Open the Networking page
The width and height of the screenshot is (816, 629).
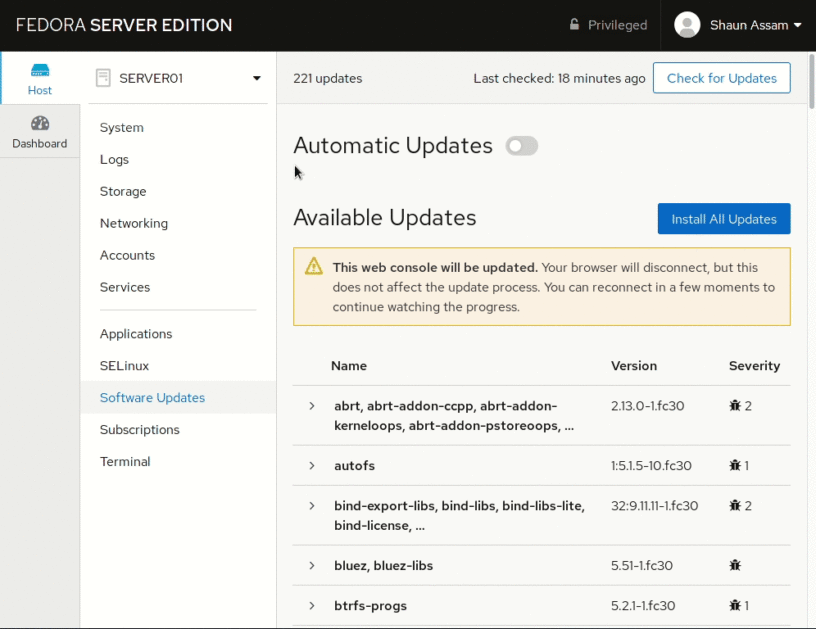click(134, 223)
